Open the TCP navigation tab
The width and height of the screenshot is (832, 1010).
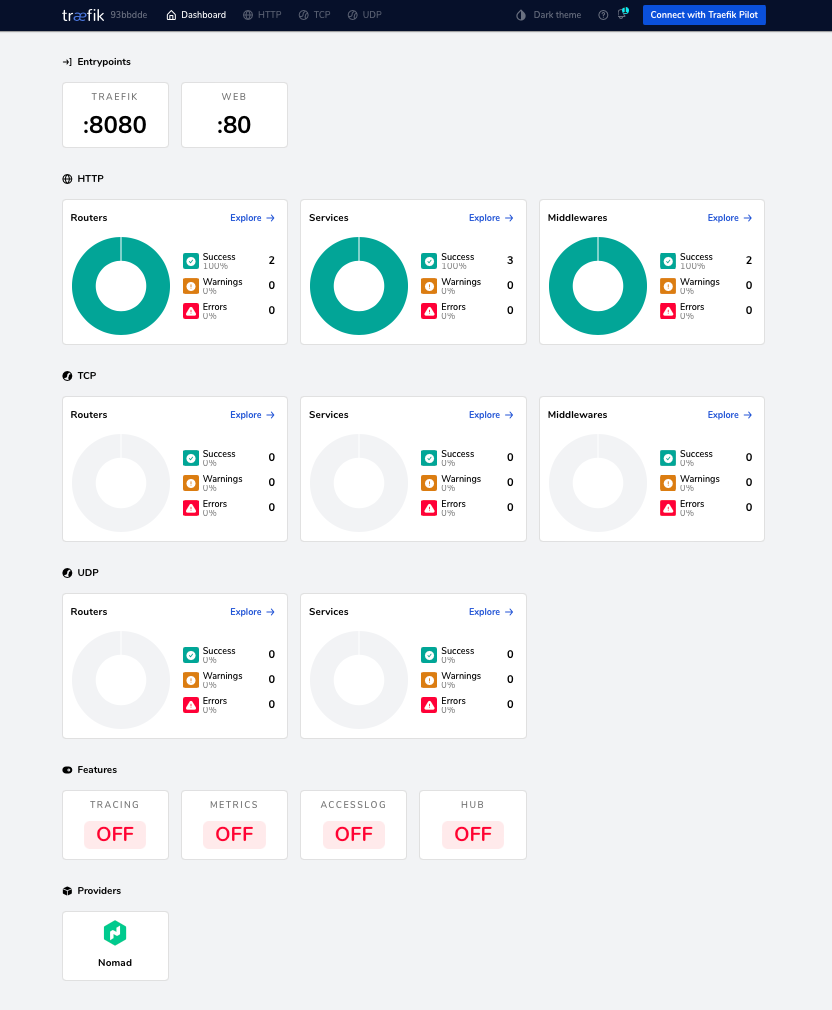(314, 15)
